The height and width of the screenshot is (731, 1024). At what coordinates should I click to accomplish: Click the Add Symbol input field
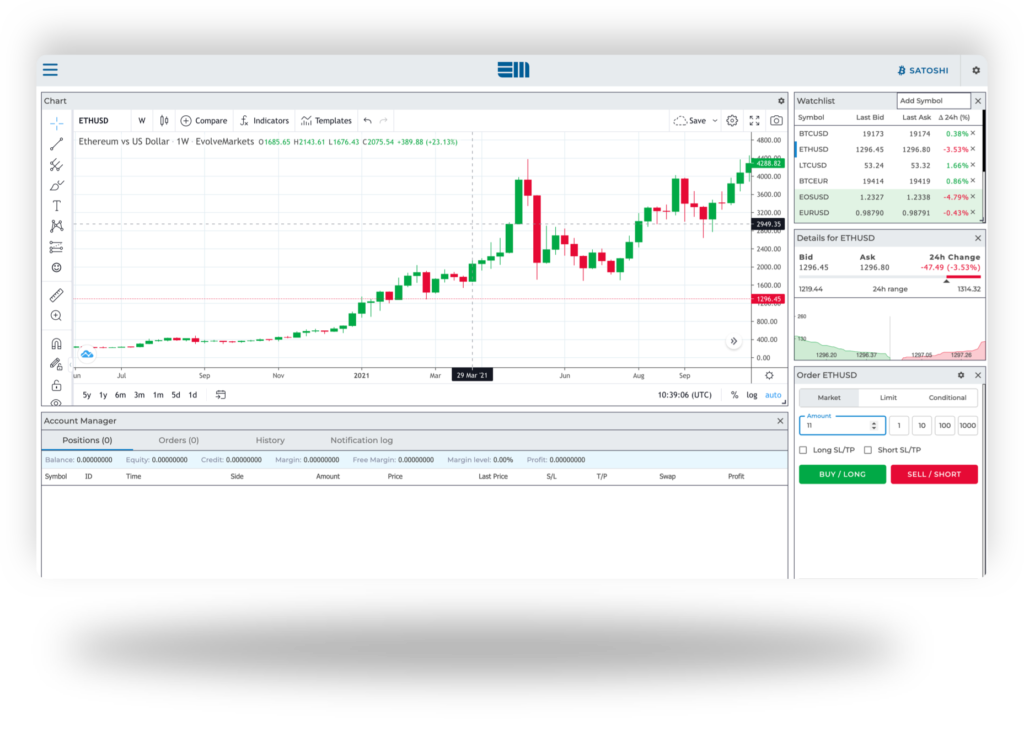(x=933, y=101)
